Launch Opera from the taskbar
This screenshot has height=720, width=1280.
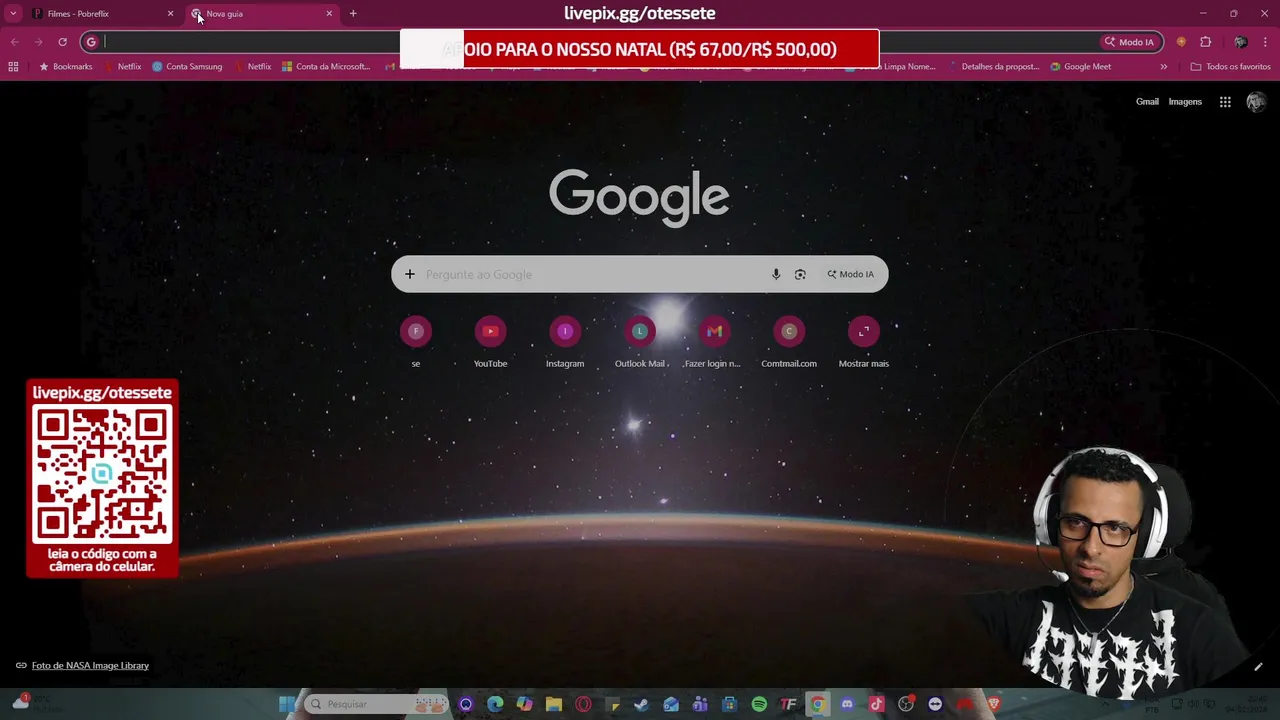click(583, 704)
